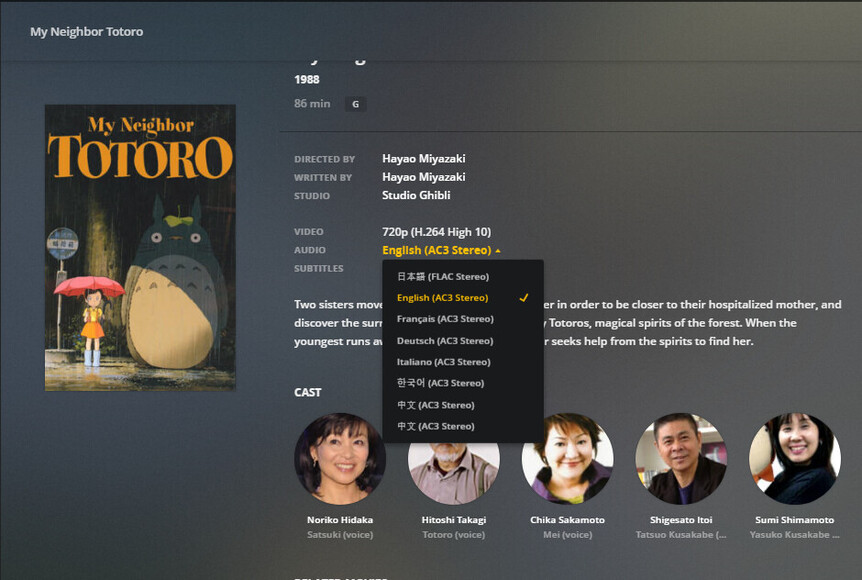Select the 한국어 (AC3 Stereo) audio track

[x=462, y=383]
